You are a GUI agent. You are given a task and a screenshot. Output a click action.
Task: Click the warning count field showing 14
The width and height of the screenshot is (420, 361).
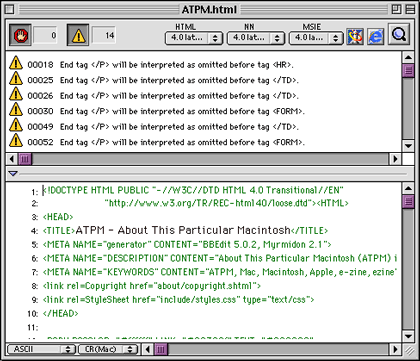(x=104, y=35)
